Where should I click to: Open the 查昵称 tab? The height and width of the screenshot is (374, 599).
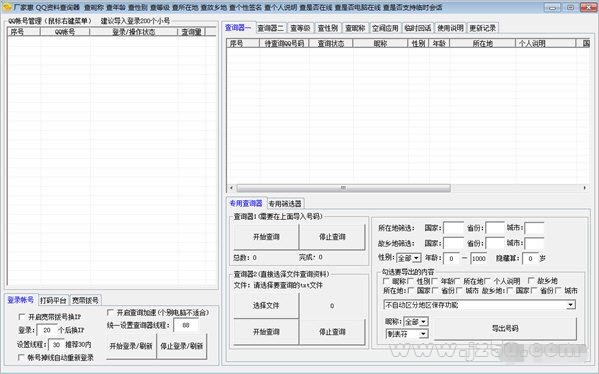(355, 28)
